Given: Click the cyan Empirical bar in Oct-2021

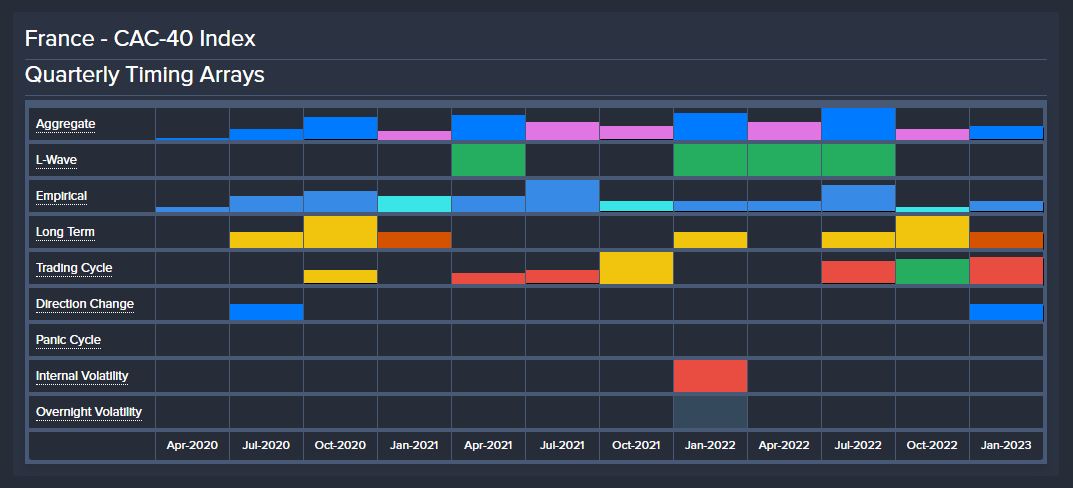Looking at the screenshot, I should (636, 206).
